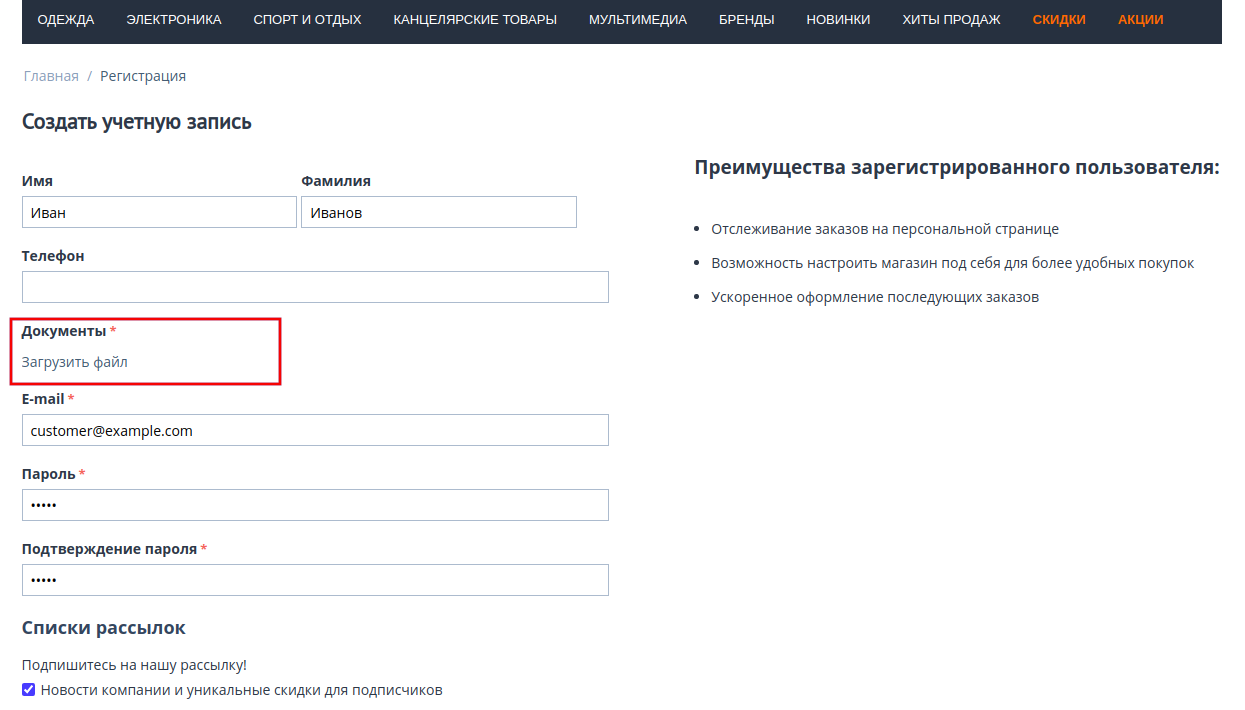Viewport: 1245px width, 710px height.
Task: Click the E-mail input field
Action: tap(315, 430)
